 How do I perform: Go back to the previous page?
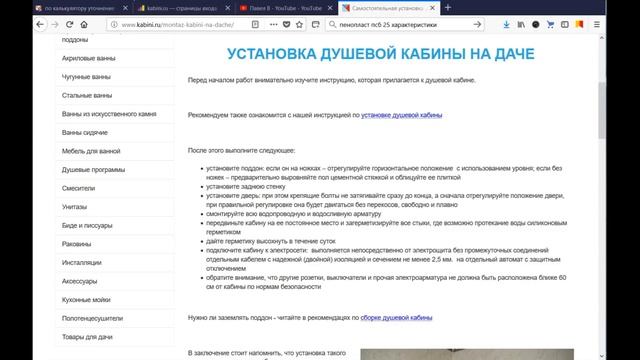click(40, 24)
